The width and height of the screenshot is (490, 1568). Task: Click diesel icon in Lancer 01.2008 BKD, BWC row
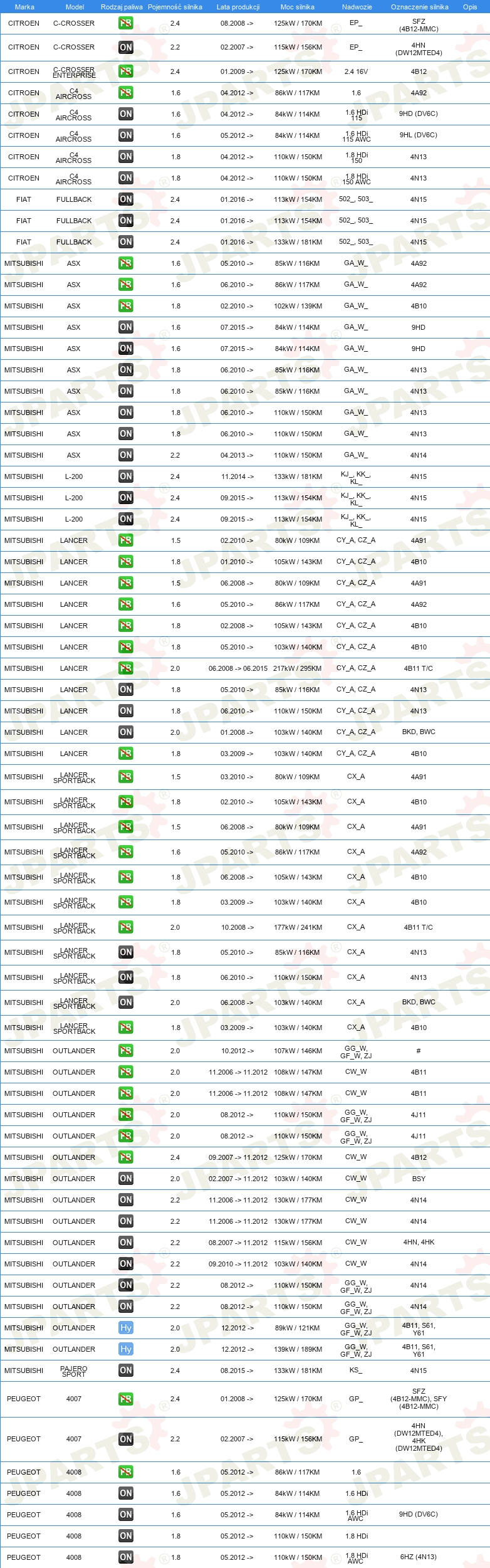coord(126,732)
